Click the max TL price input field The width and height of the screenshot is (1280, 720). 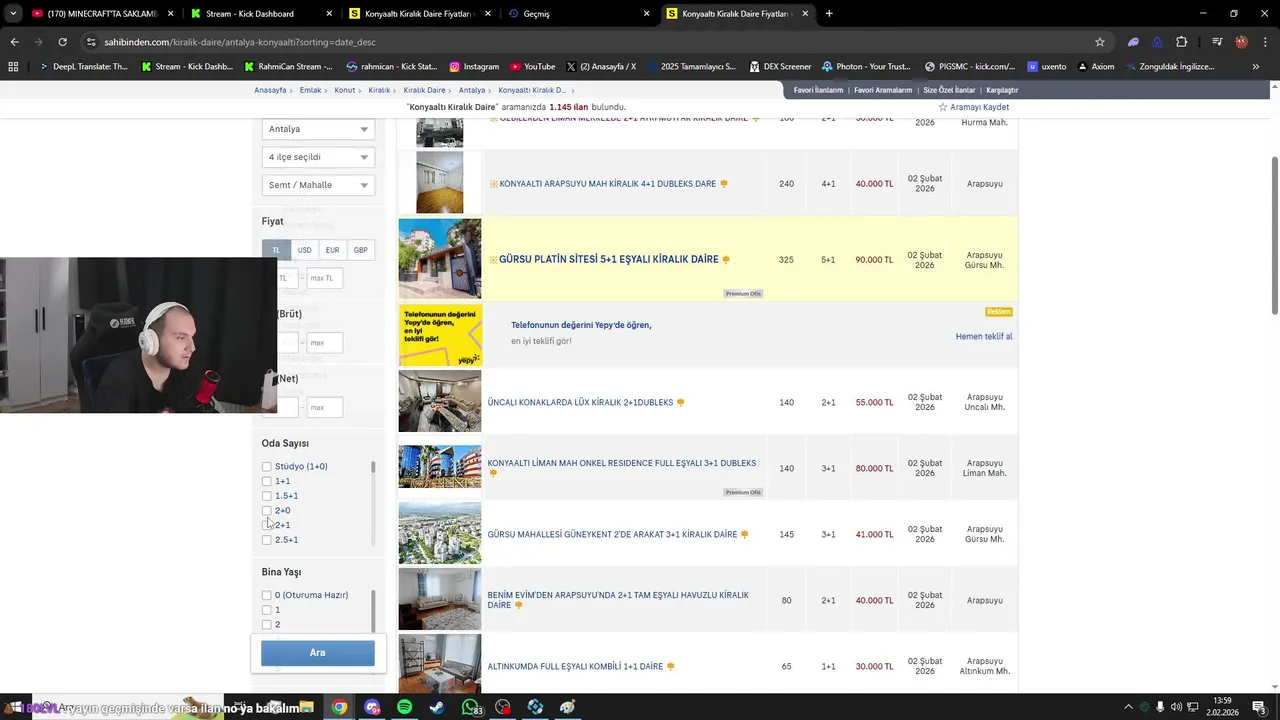pyautogui.click(x=324, y=278)
